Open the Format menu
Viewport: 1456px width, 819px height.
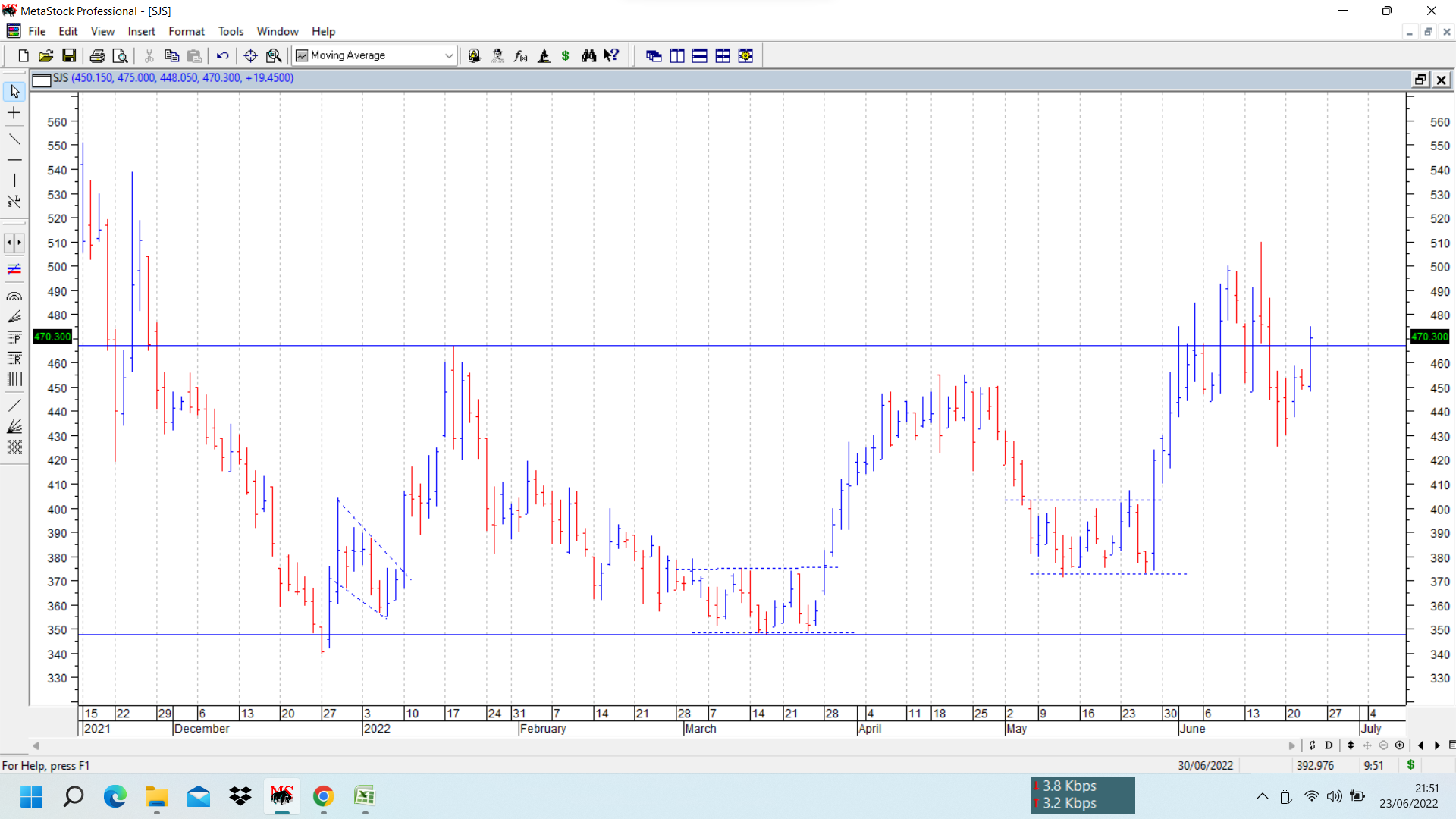[x=187, y=31]
